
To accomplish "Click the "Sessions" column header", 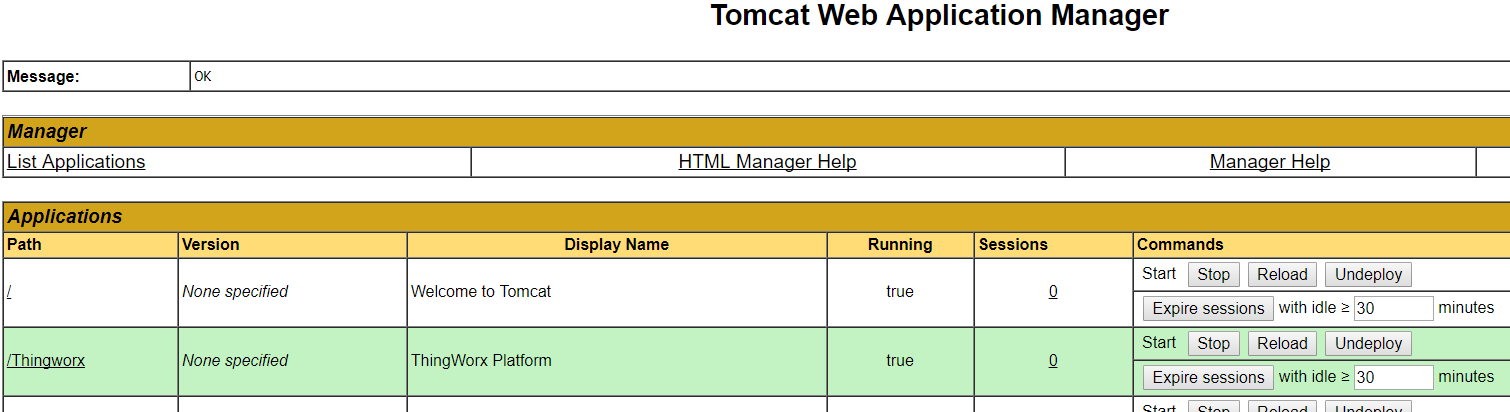I will (1013, 245).
